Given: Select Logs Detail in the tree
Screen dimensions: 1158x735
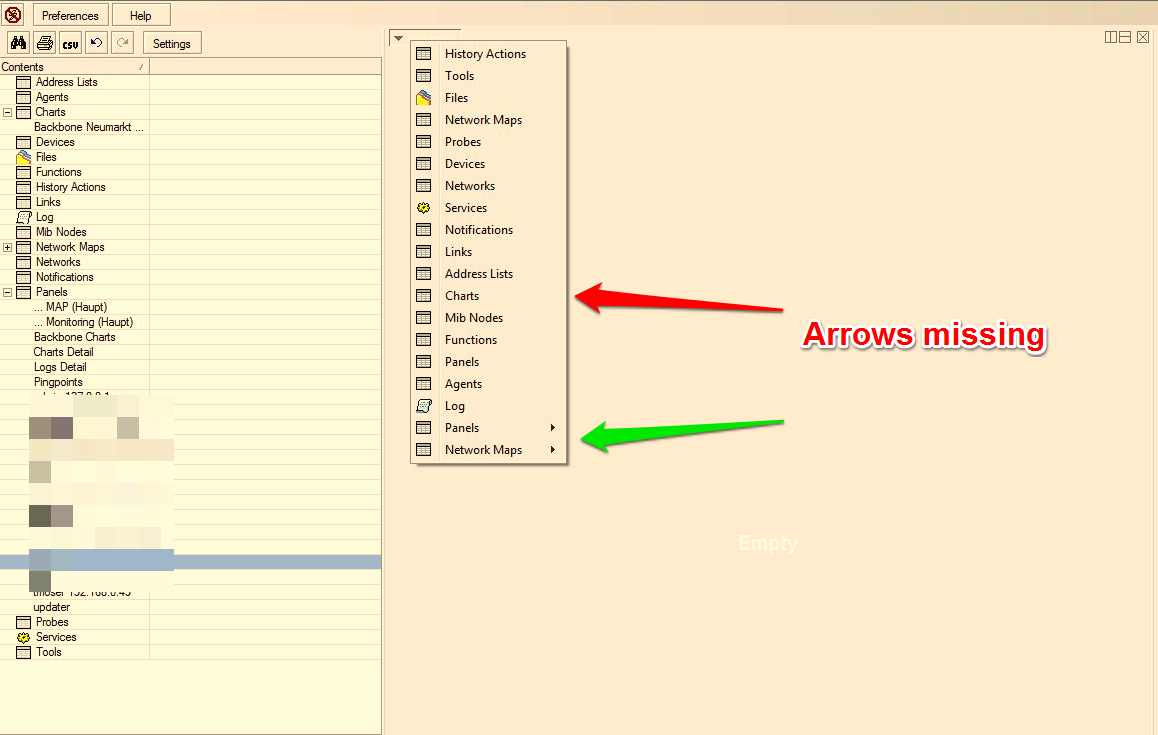Looking at the screenshot, I should tap(60, 367).
